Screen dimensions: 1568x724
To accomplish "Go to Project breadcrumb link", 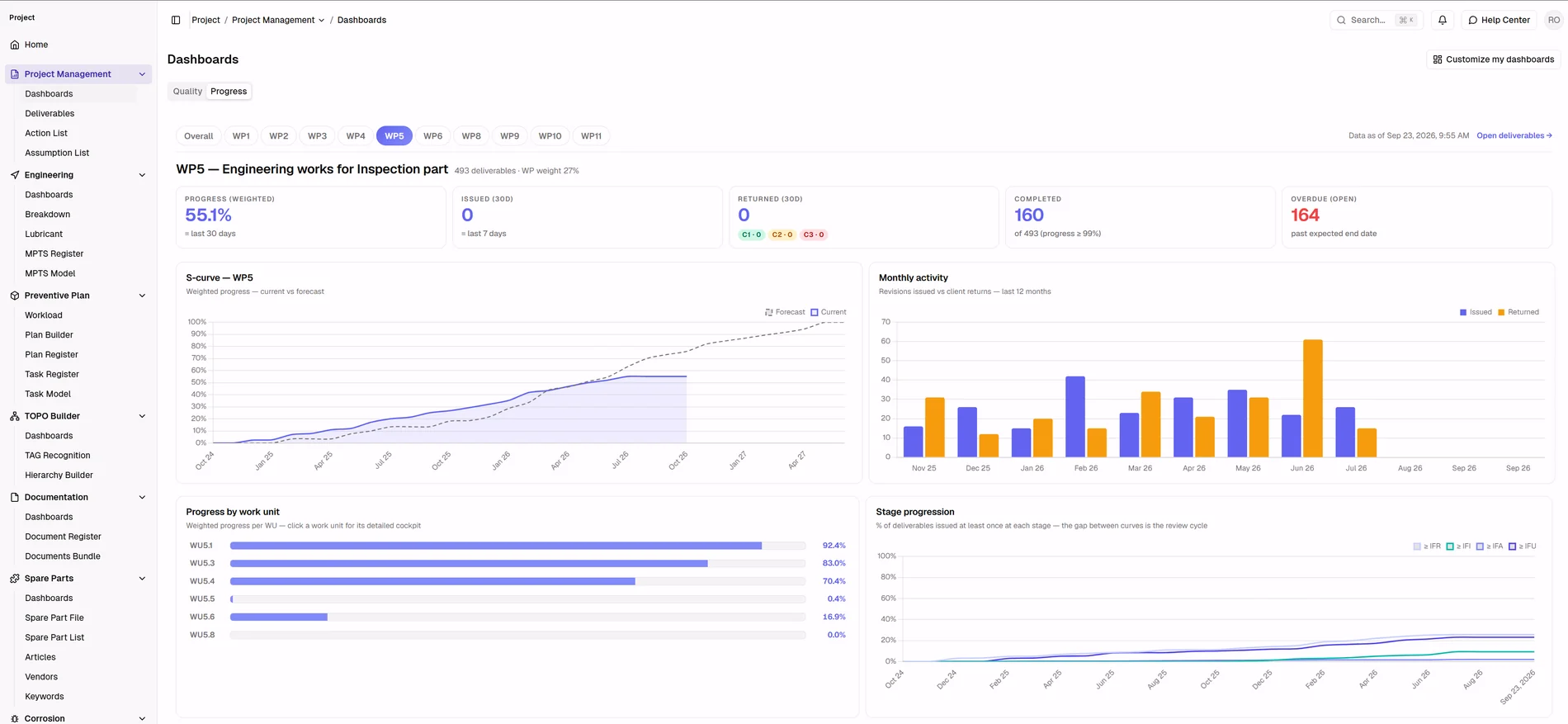I will coord(205,20).
